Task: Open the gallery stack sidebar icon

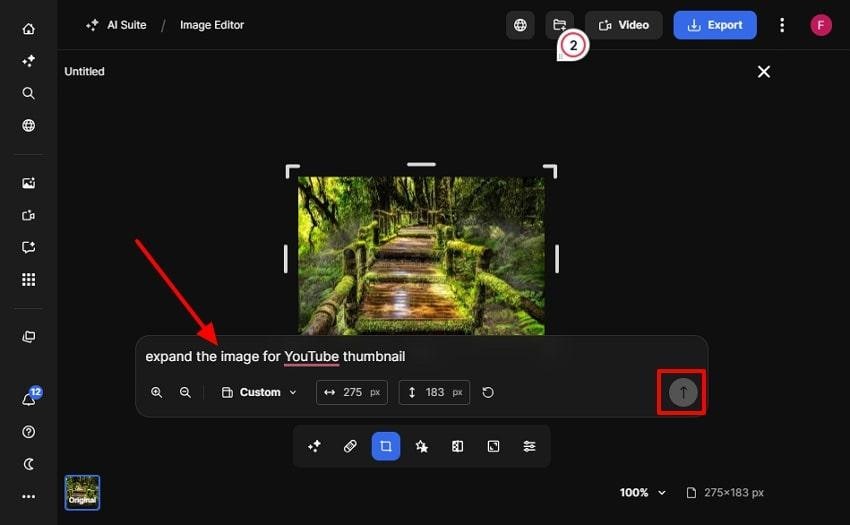Action: point(29,337)
